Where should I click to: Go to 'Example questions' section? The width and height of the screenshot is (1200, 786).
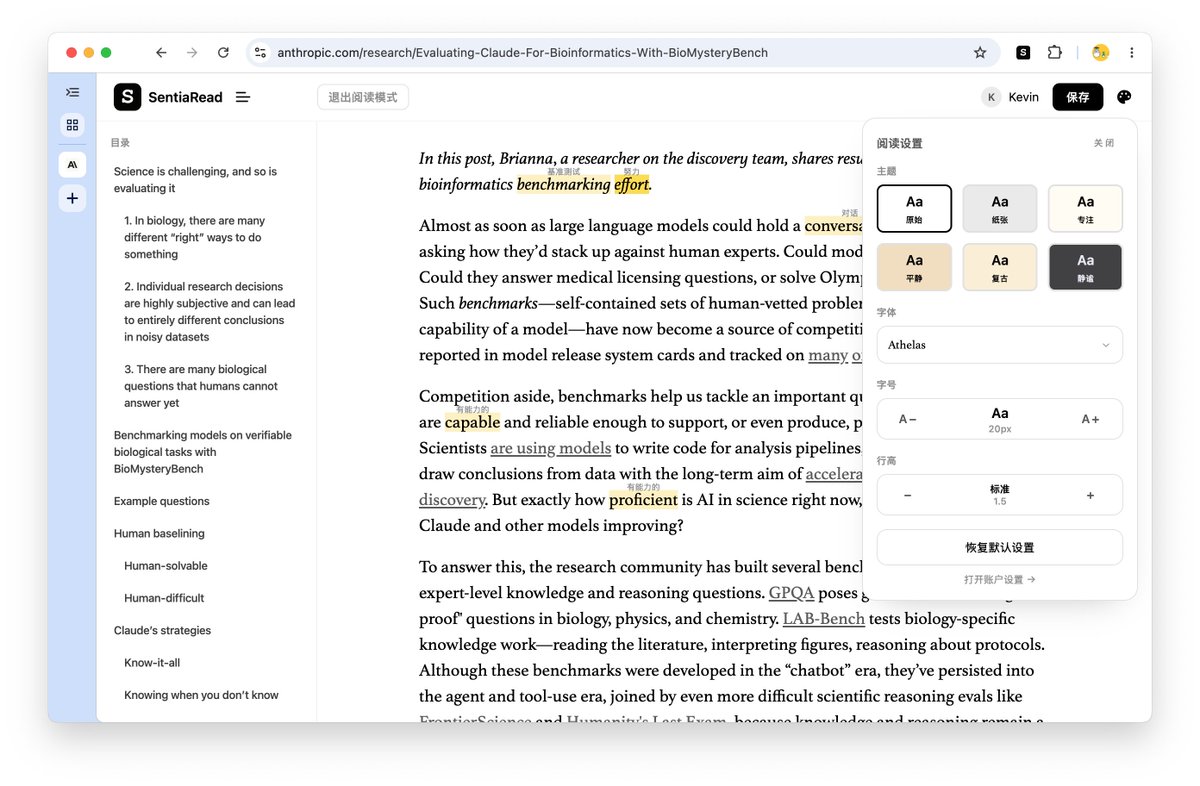coord(162,501)
